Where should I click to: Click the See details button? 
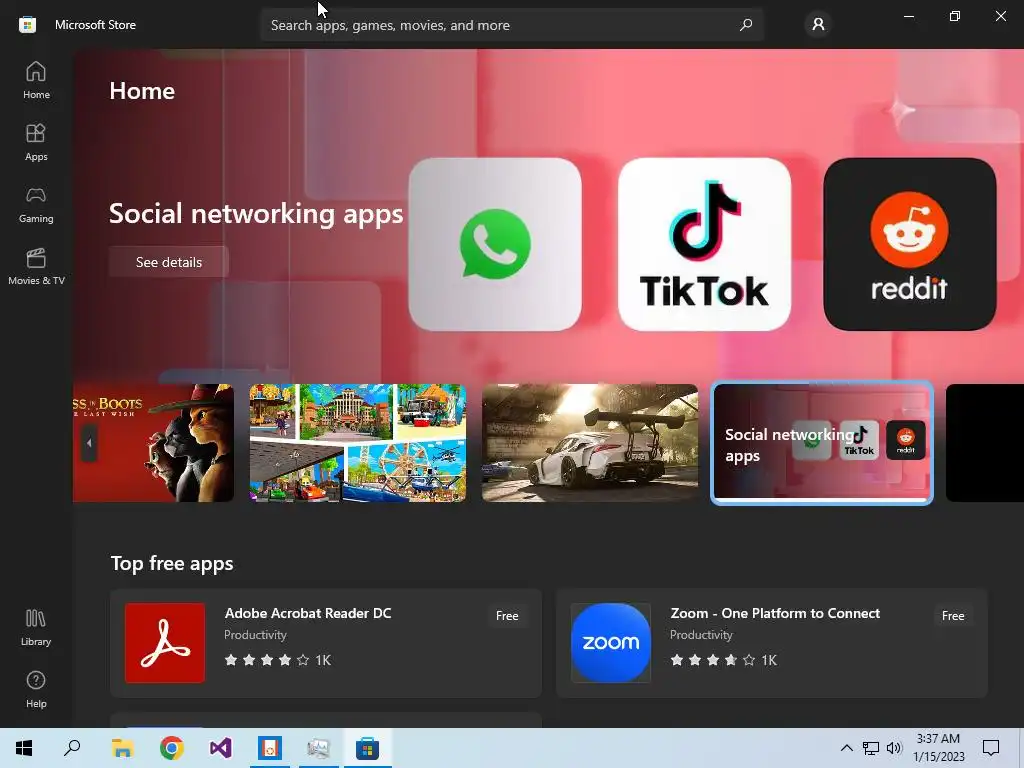pyautogui.click(x=168, y=262)
